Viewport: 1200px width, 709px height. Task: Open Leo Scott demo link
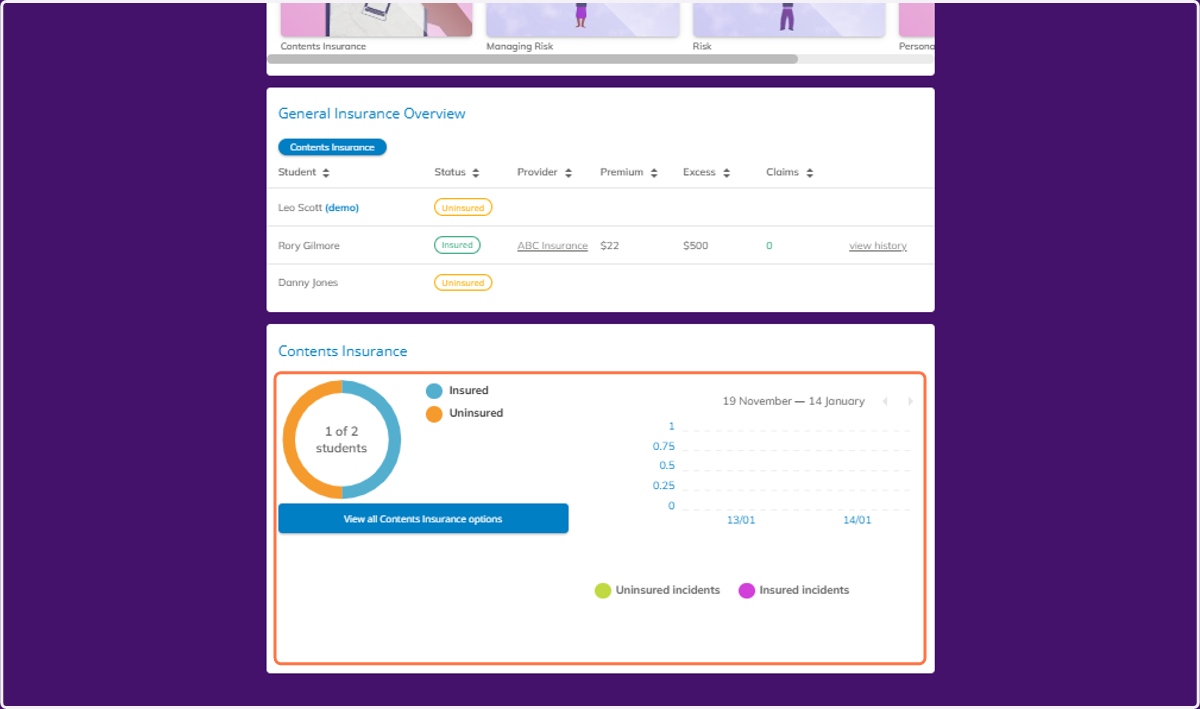pyautogui.click(x=342, y=208)
